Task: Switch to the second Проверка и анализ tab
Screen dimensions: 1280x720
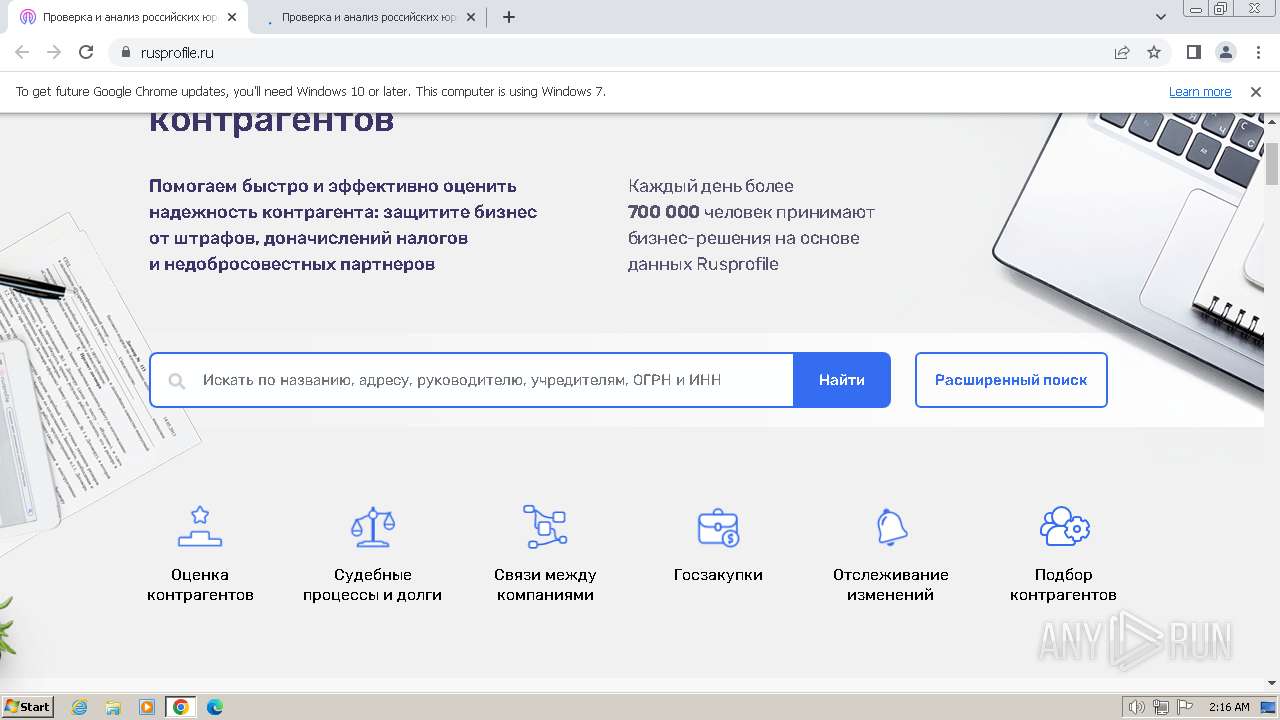Action: tap(367, 17)
